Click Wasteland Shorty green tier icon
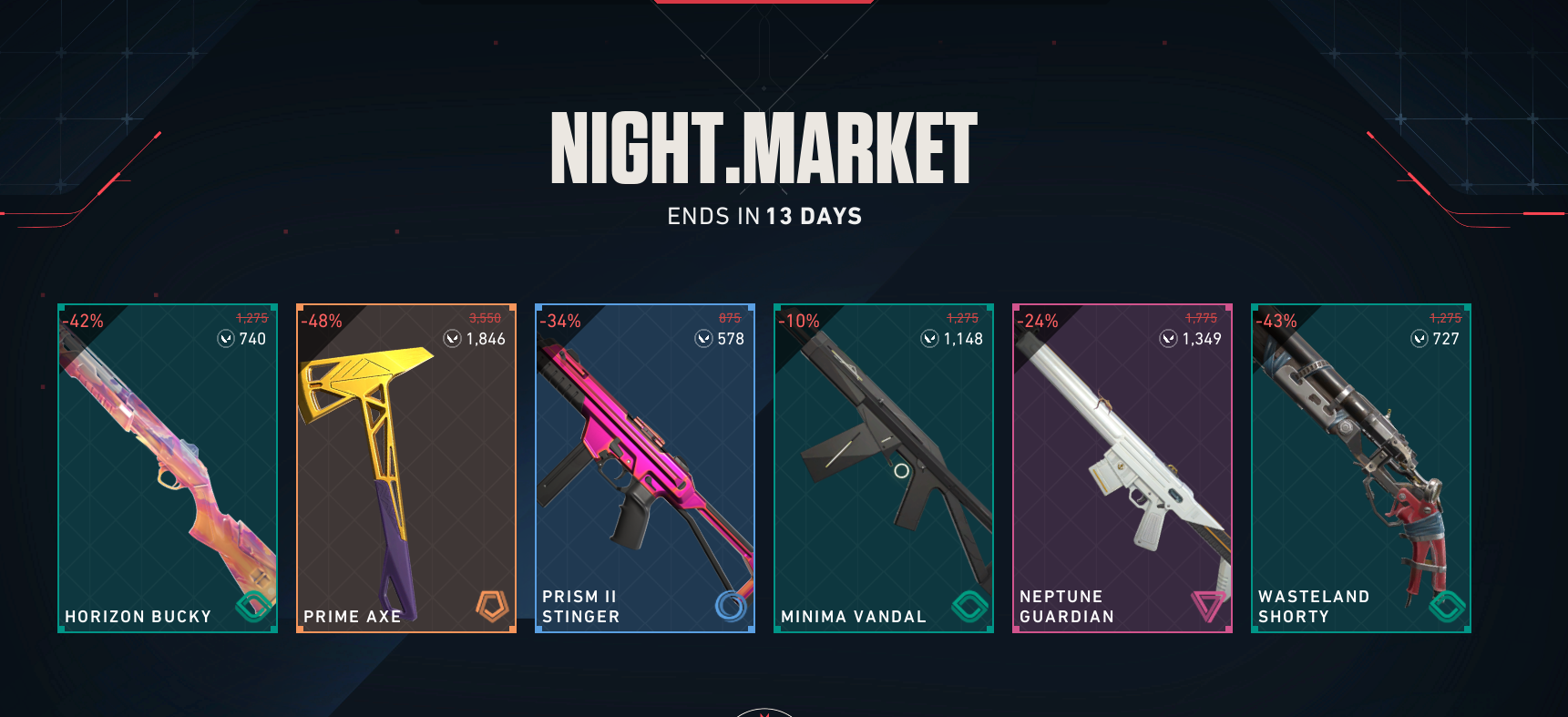 [x=1448, y=606]
